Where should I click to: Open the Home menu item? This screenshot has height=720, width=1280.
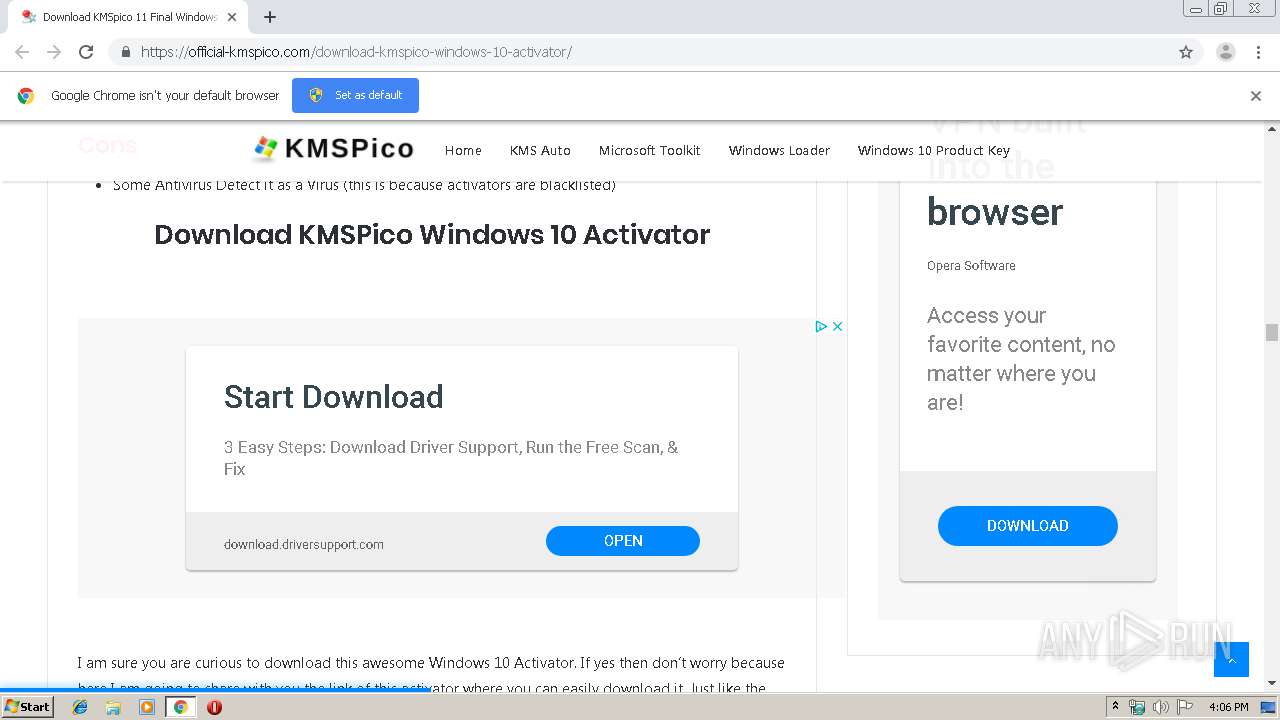[x=463, y=150]
